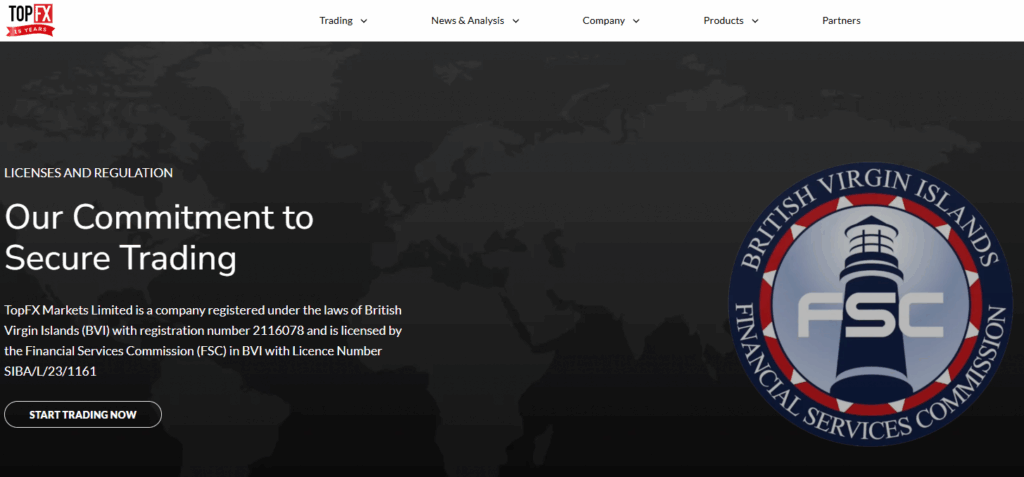Expand the Company dropdown chevron
The image size is (1024, 477).
pos(636,21)
